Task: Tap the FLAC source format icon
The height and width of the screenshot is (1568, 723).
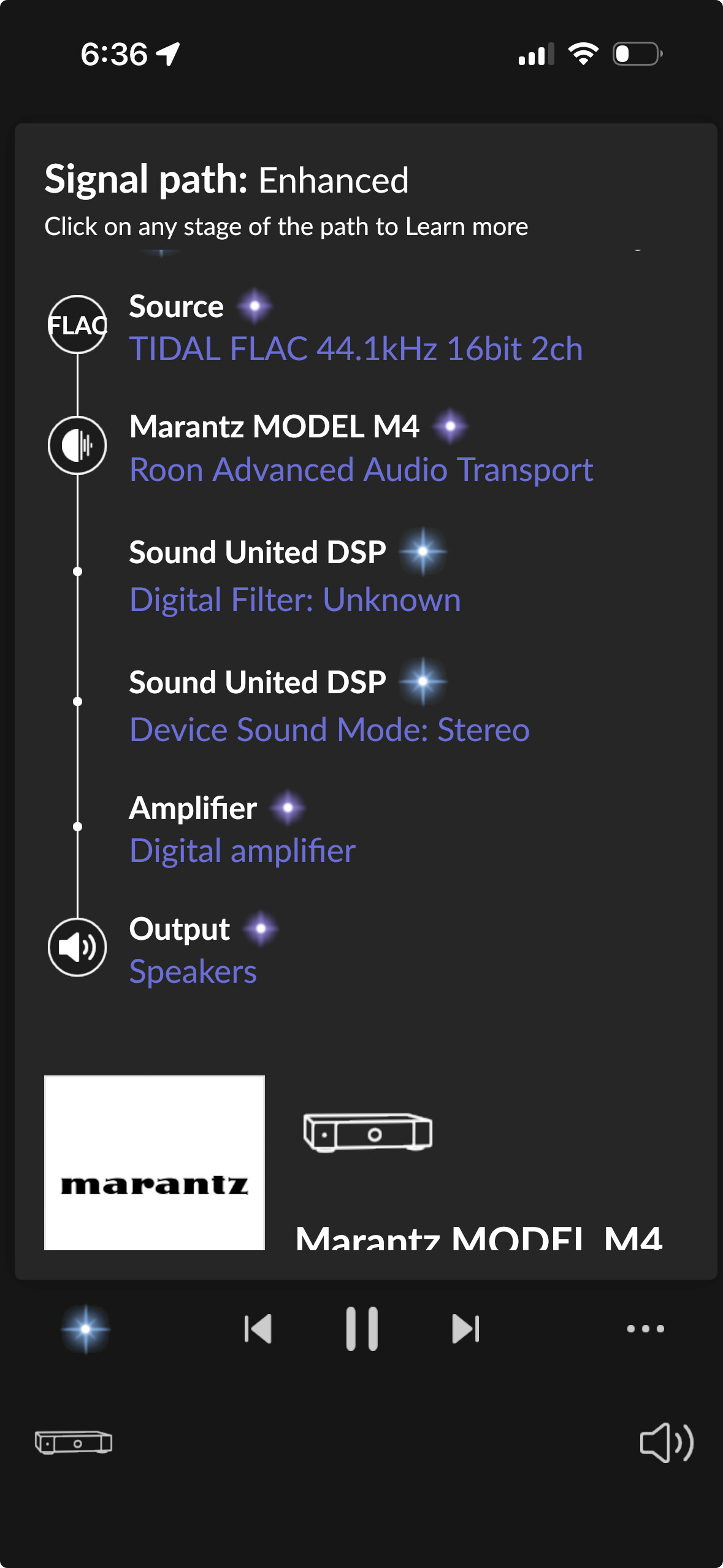Action: [77, 325]
